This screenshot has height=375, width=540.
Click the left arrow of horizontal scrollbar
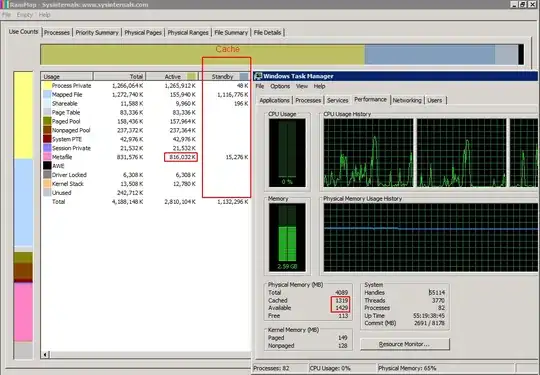[x=45, y=354]
